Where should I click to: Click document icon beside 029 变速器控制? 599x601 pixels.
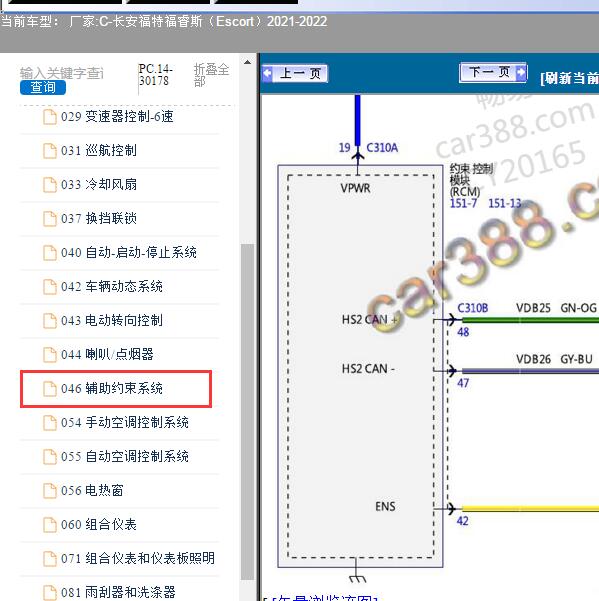pos(49,117)
